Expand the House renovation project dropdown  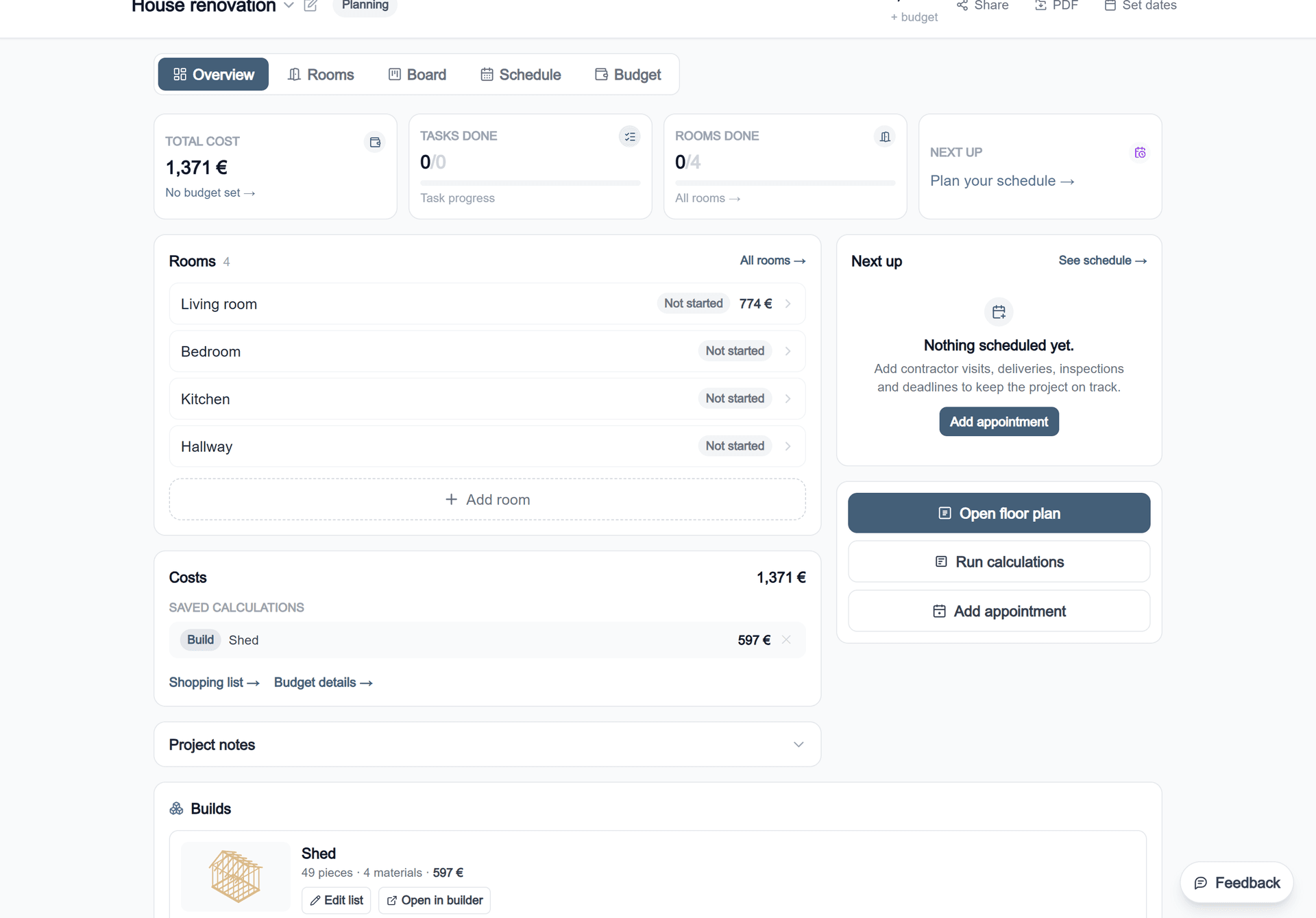point(289,5)
